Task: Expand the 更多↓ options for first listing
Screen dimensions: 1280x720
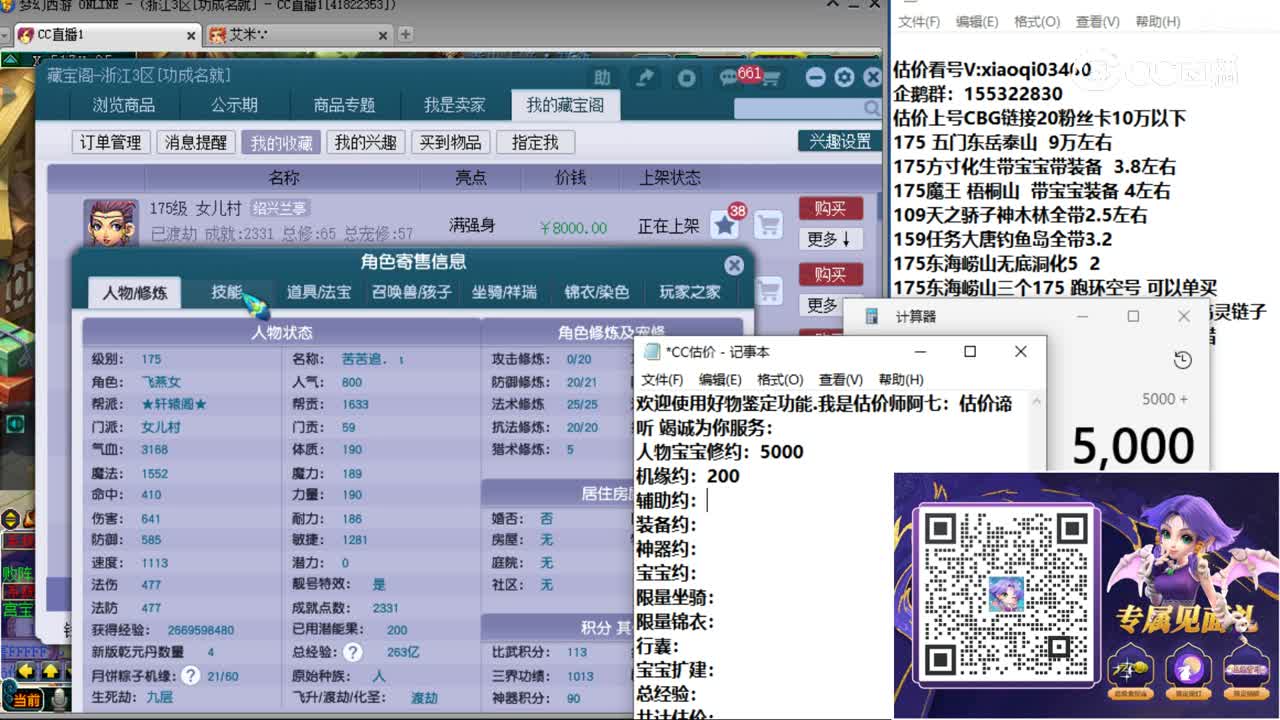Action: pyautogui.click(x=830, y=239)
